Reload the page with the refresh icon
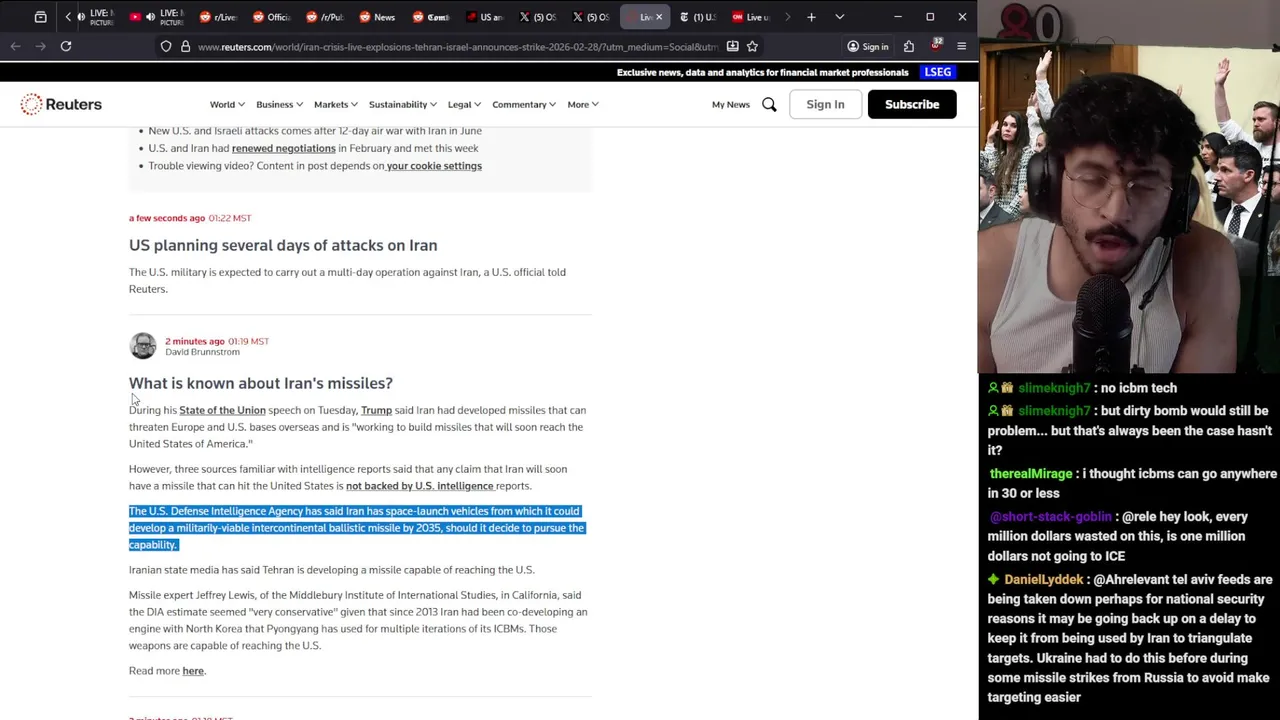 (66, 46)
